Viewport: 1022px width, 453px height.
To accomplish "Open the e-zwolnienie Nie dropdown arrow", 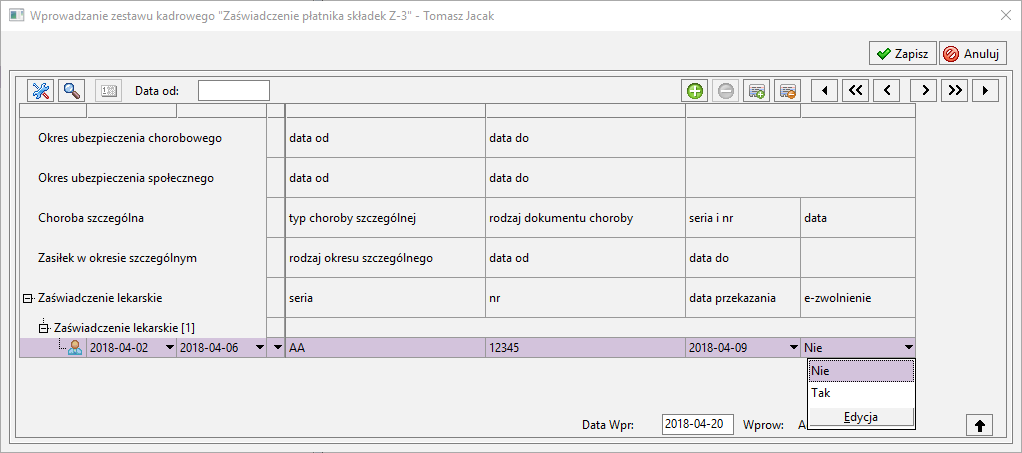I will coord(908,348).
